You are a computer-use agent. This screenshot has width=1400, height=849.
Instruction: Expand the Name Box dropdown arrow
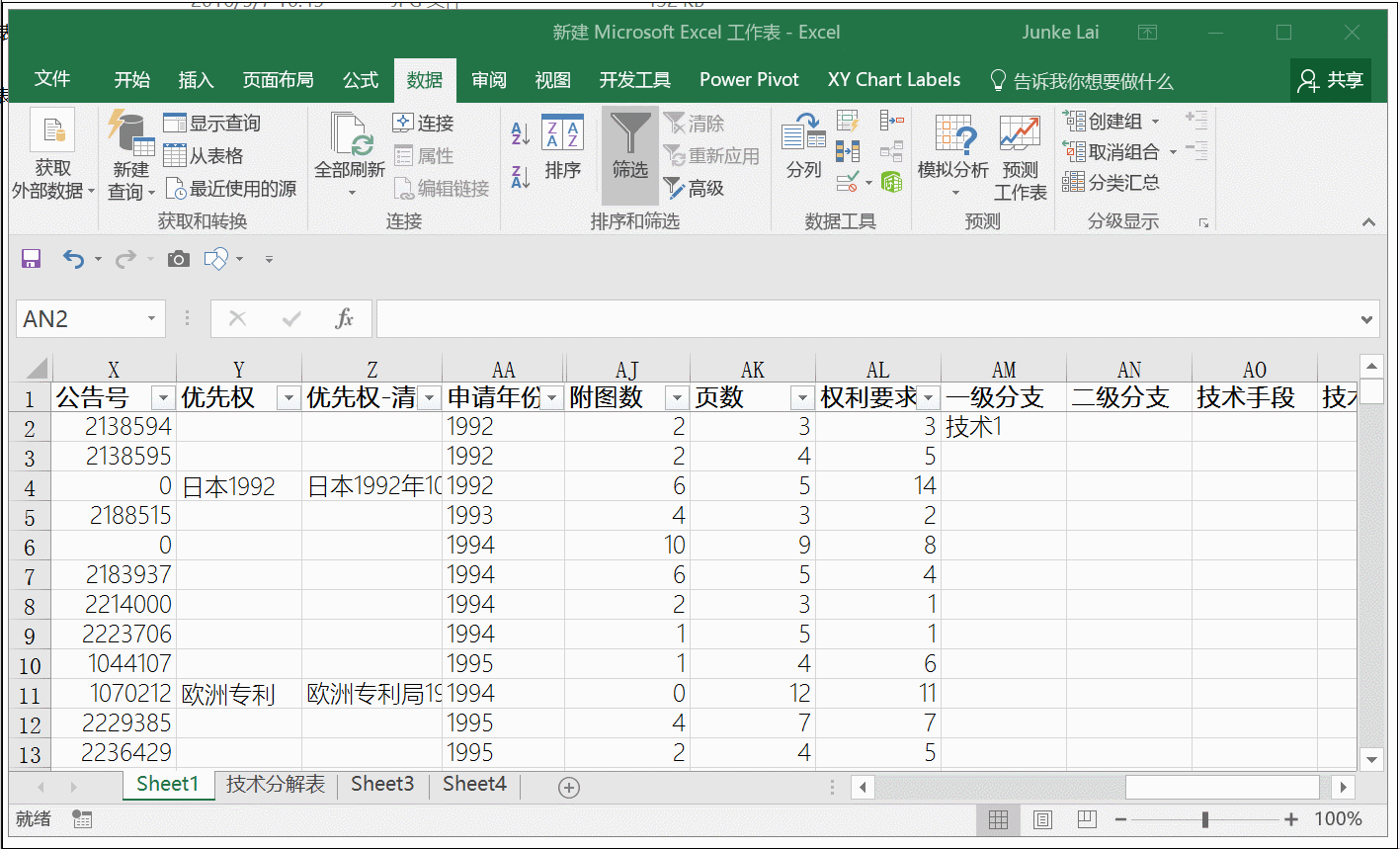(x=151, y=319)
